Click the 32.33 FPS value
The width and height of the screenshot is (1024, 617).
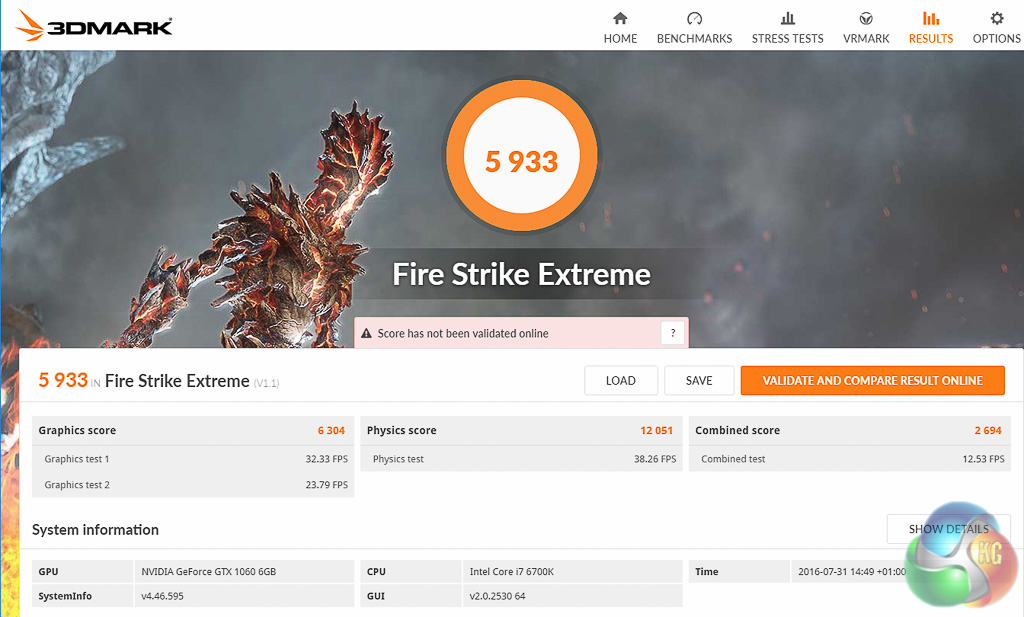327,459
